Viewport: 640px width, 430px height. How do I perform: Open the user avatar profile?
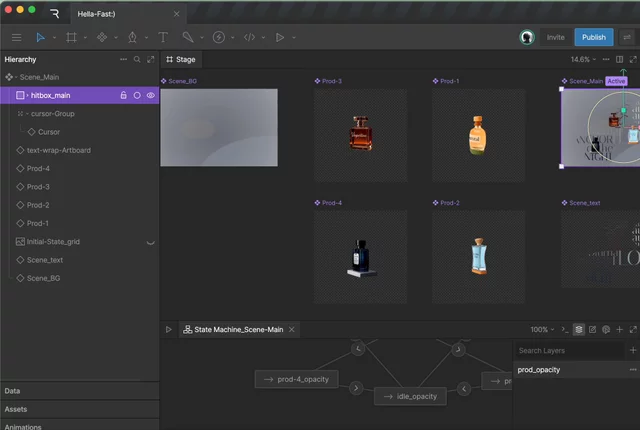(x=527, y=38)
